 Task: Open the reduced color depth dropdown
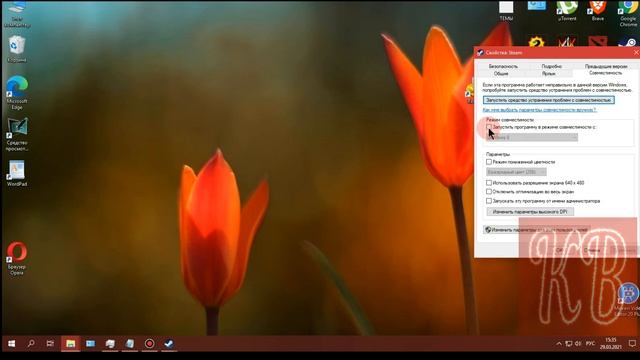tap(516, 172)
